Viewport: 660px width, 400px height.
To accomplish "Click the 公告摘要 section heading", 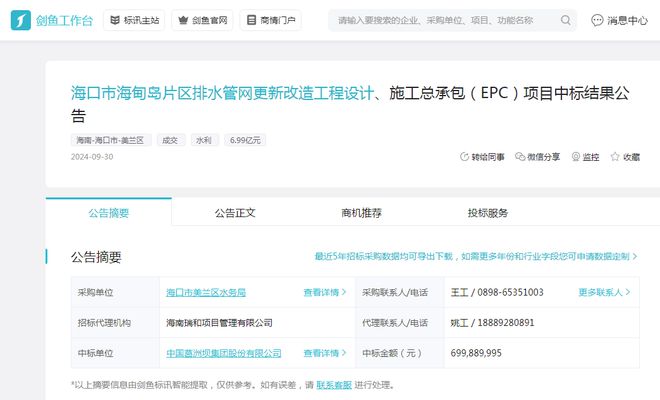I will click(x=96, y=257).
